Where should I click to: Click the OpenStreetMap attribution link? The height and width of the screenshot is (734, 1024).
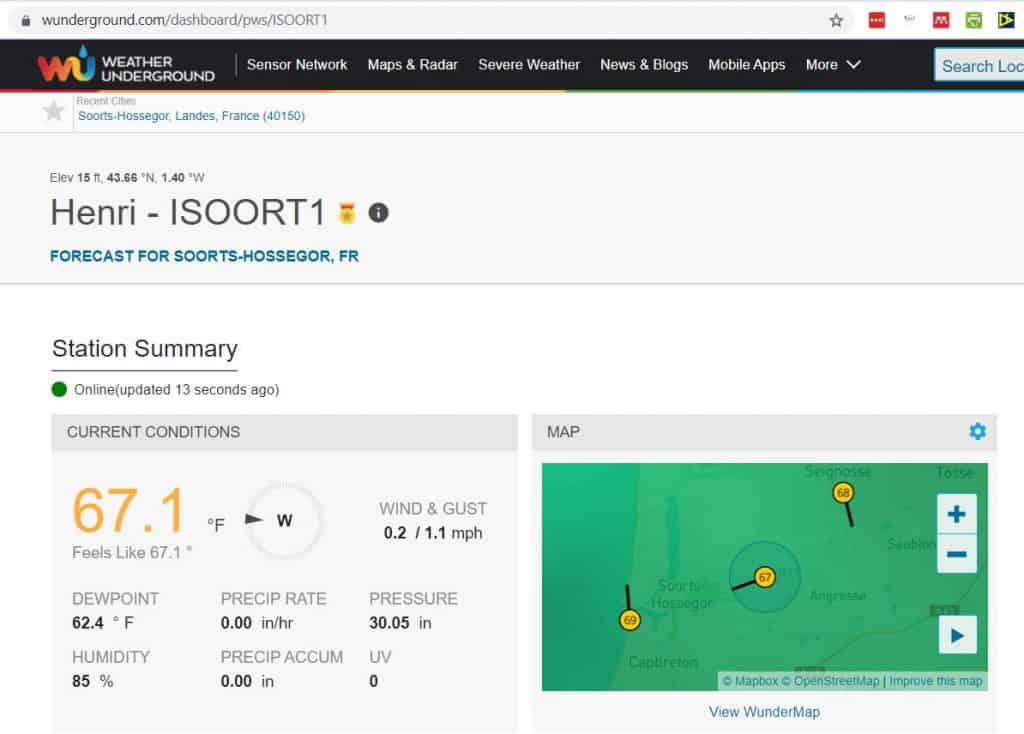831,681
